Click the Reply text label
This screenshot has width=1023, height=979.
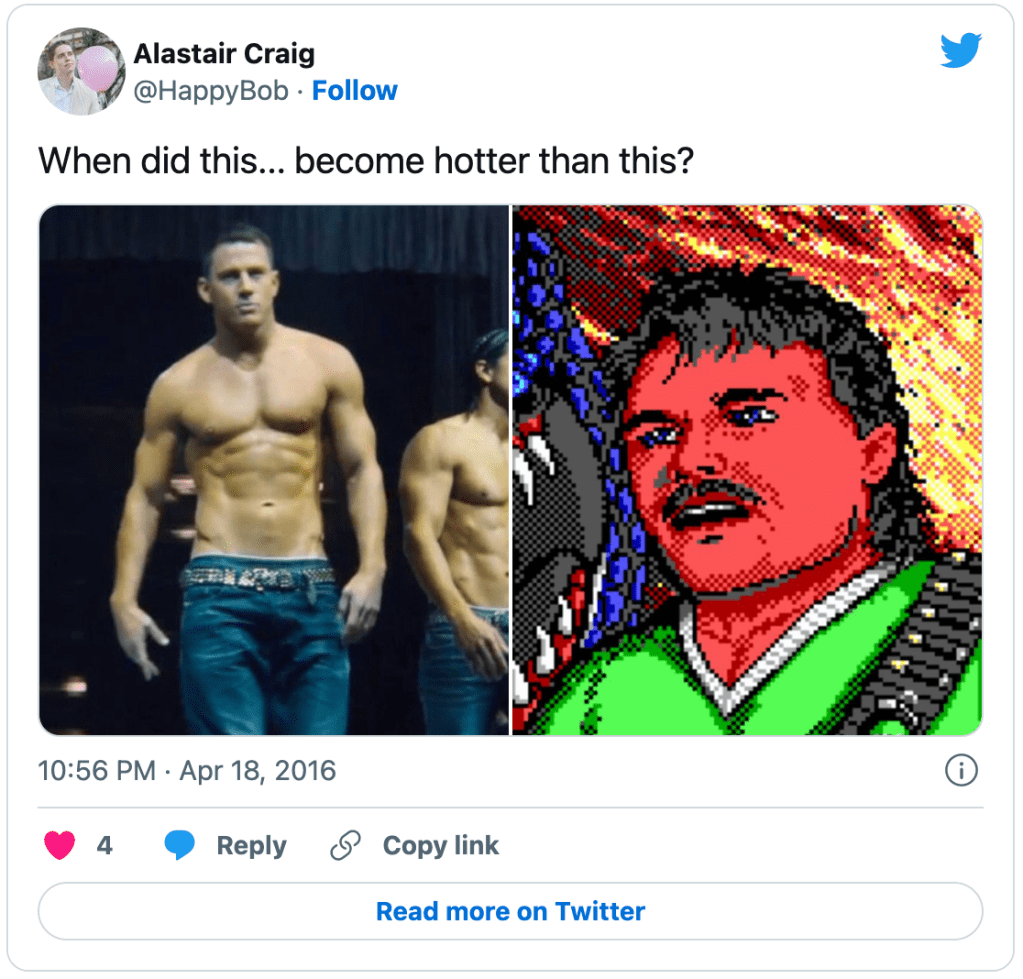pyautogui.click(x=251, y=846)
